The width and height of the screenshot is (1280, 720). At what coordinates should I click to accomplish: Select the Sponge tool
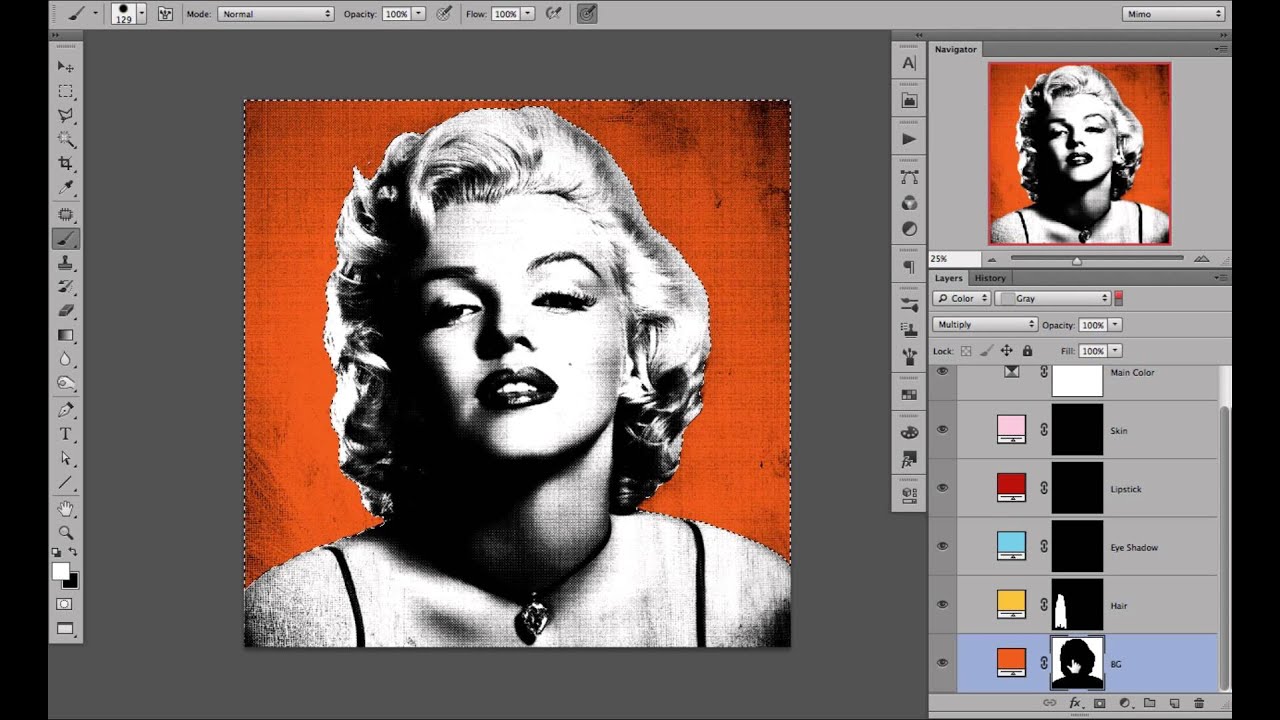65,383
